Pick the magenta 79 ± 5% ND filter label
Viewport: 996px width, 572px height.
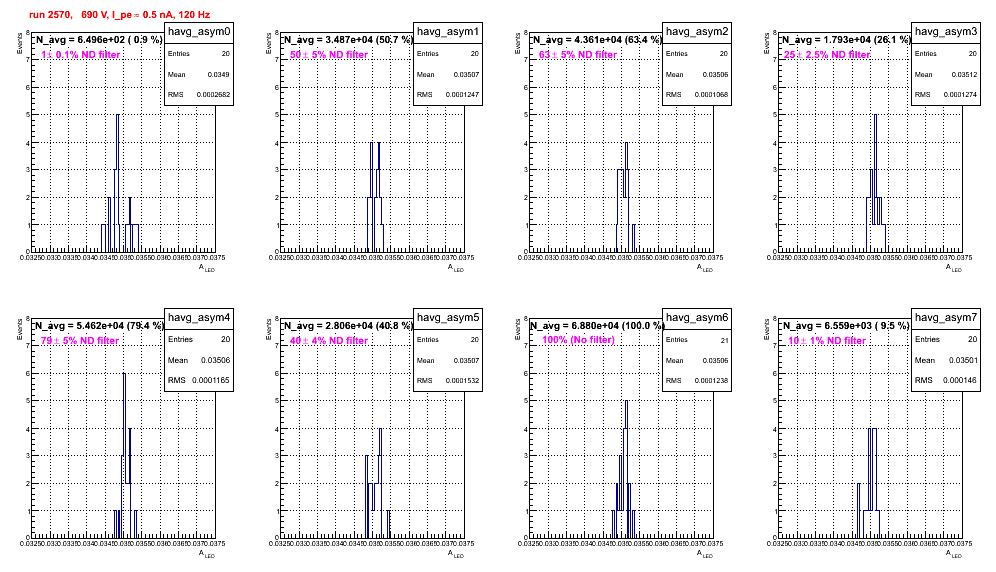pyautogui.click(x=80, y=341)
